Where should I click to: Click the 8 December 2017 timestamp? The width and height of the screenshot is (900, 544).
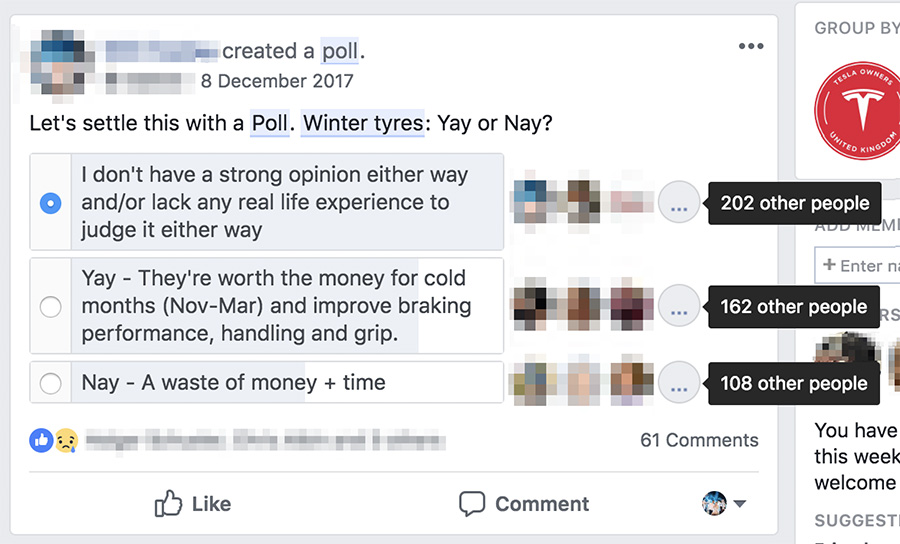click(277, 80)
